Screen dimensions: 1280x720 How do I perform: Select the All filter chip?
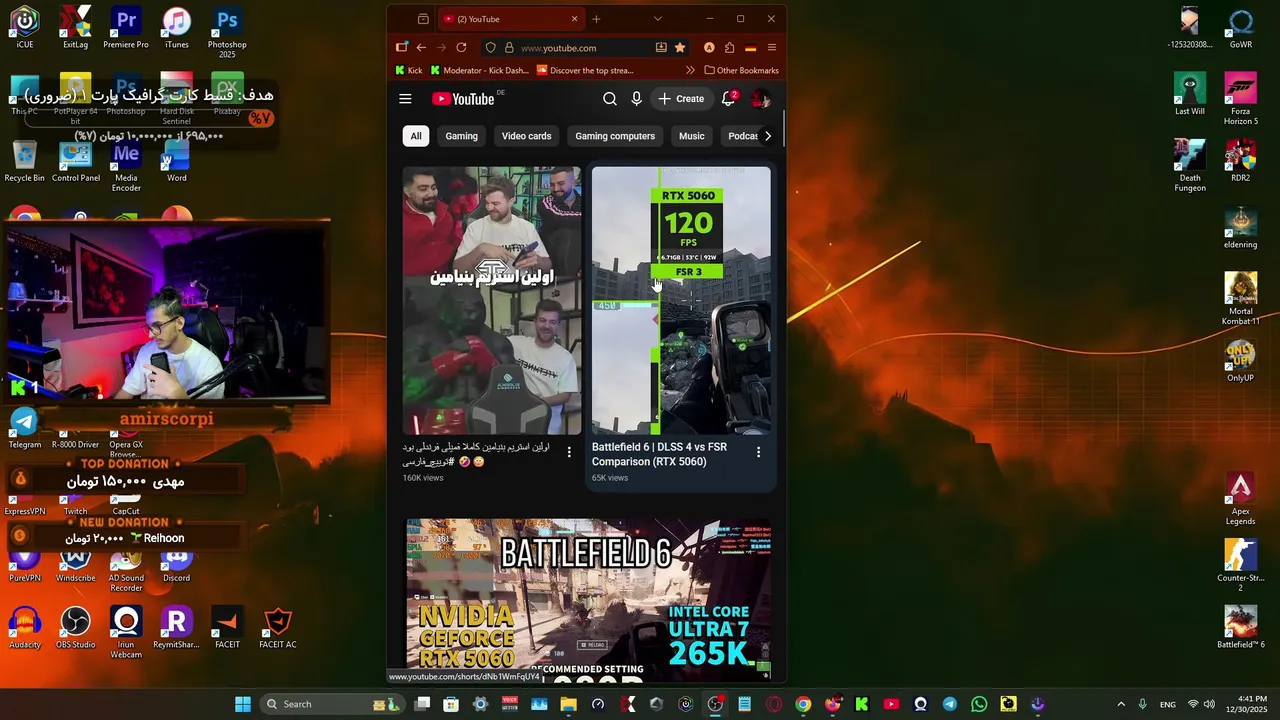coord(416,136)
